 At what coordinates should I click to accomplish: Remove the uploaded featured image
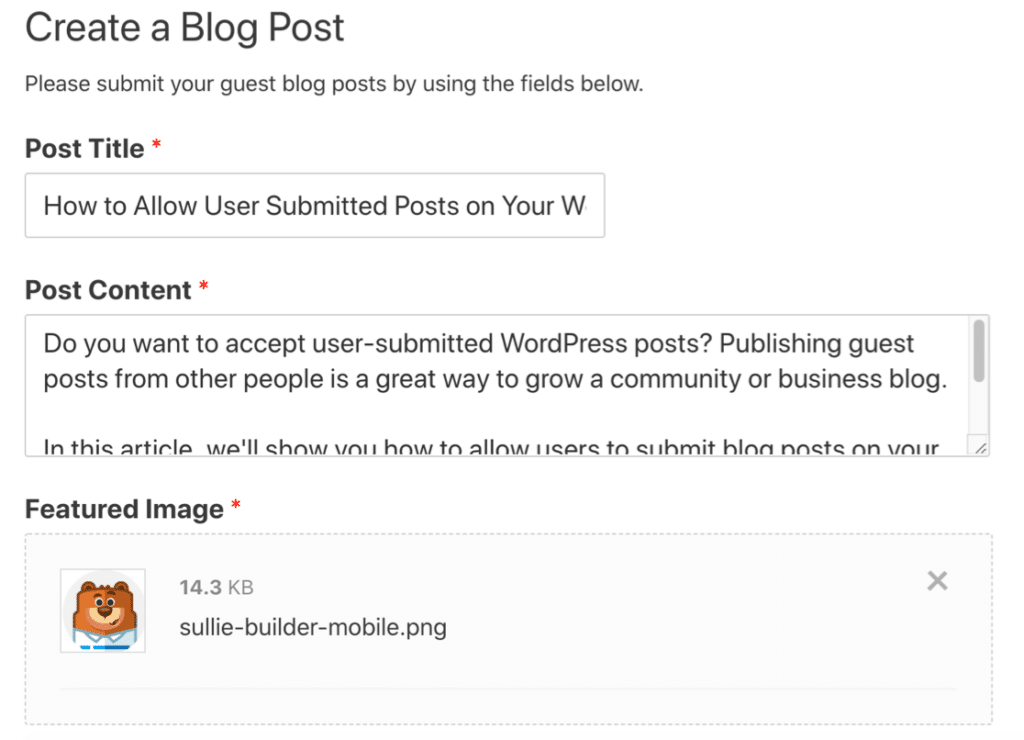936,580
